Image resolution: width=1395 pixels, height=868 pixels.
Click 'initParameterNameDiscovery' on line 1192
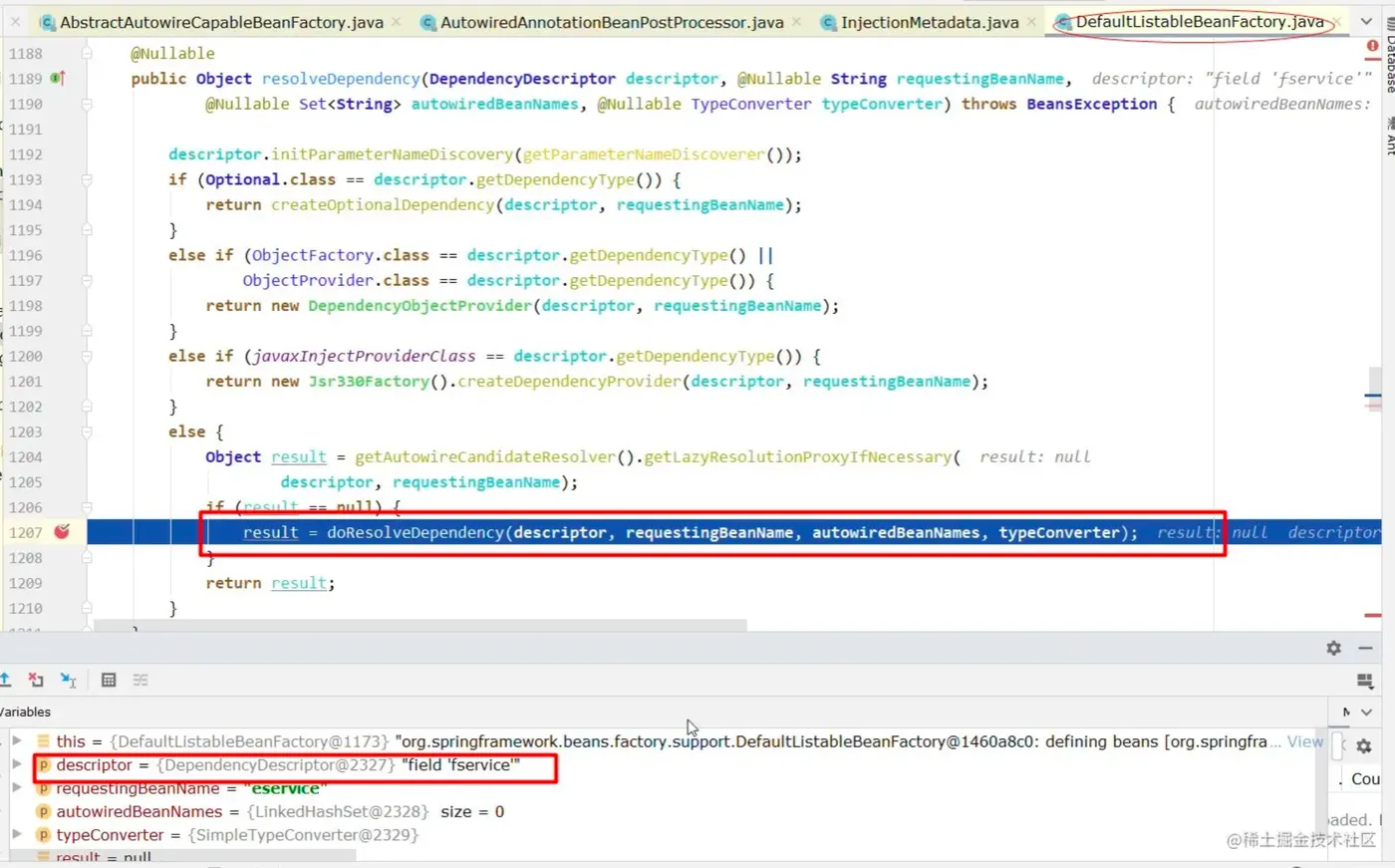tap(393, 153)
